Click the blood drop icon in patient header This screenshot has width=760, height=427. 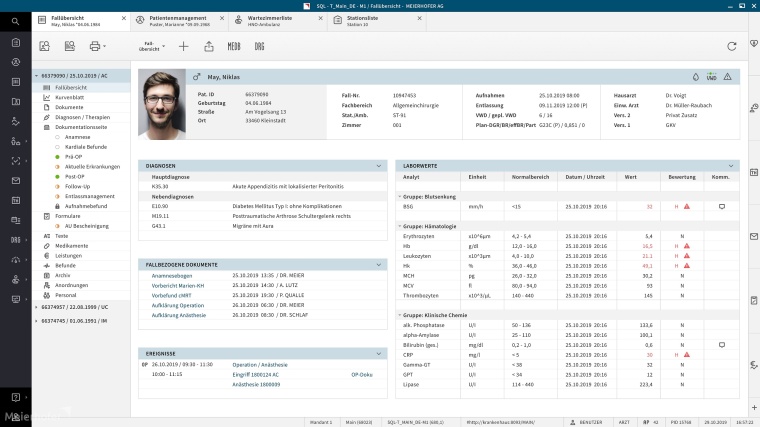tap(696, 76)
